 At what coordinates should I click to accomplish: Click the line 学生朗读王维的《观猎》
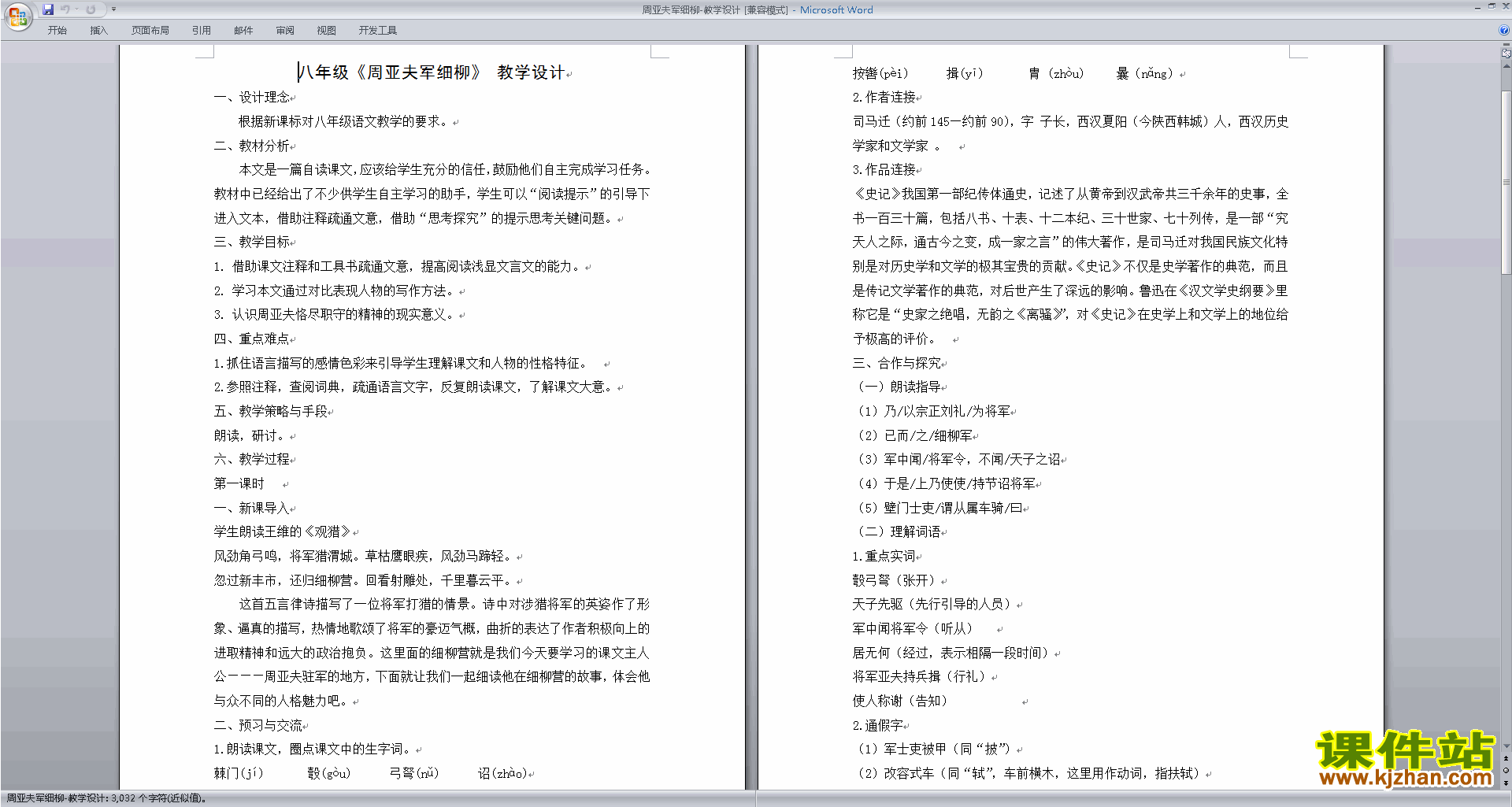point(283,531)
